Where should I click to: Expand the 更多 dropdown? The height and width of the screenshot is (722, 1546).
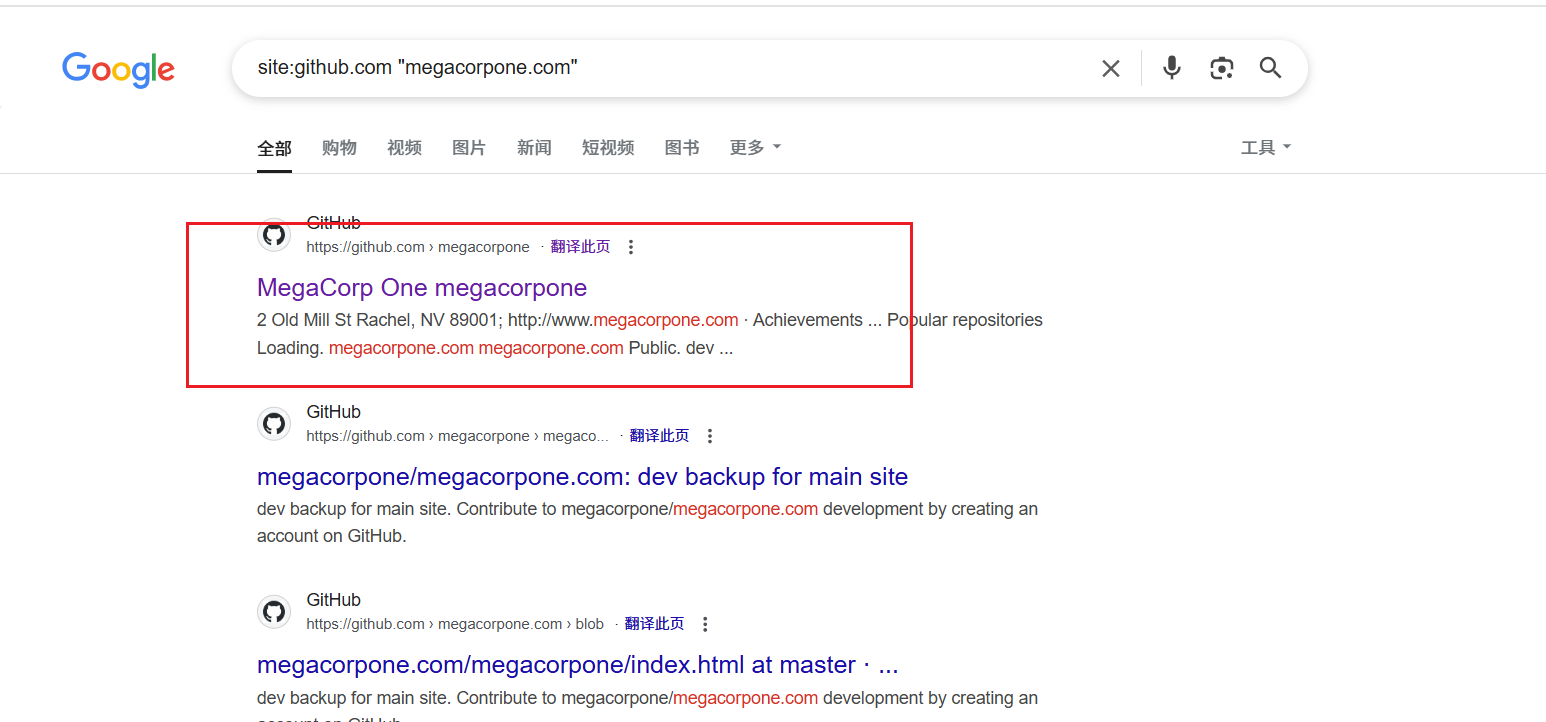click(755, 148)
